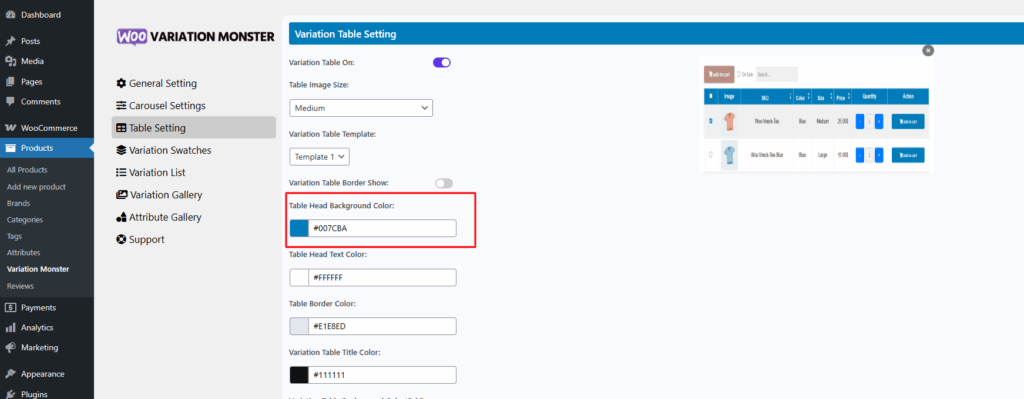This screenshot has height=399, width=1024.
Task: Click the Marketing megaphone icon
Action: pyautogui.click(x=10, y=347)
